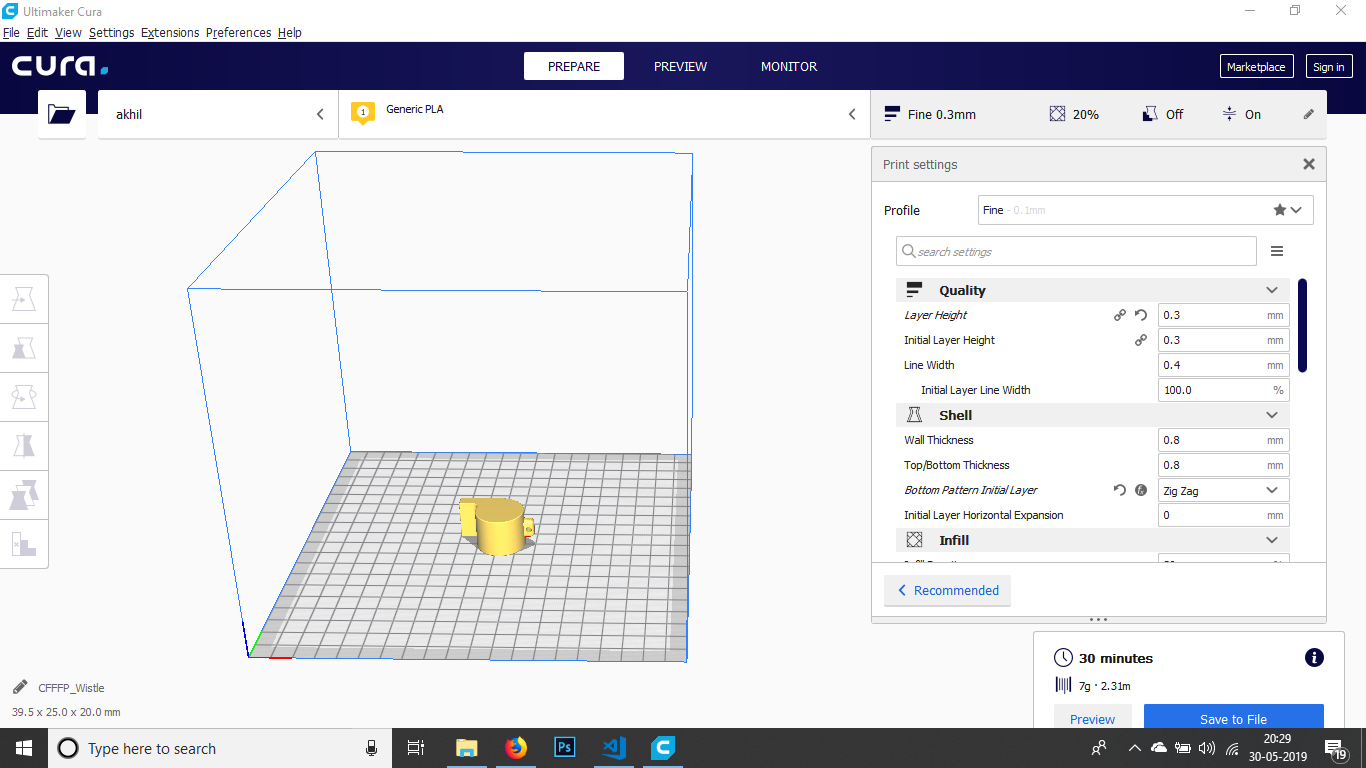Open the akhil printer selector
The width and height of the screenshot is (1366, 768).
coord(218,115)
